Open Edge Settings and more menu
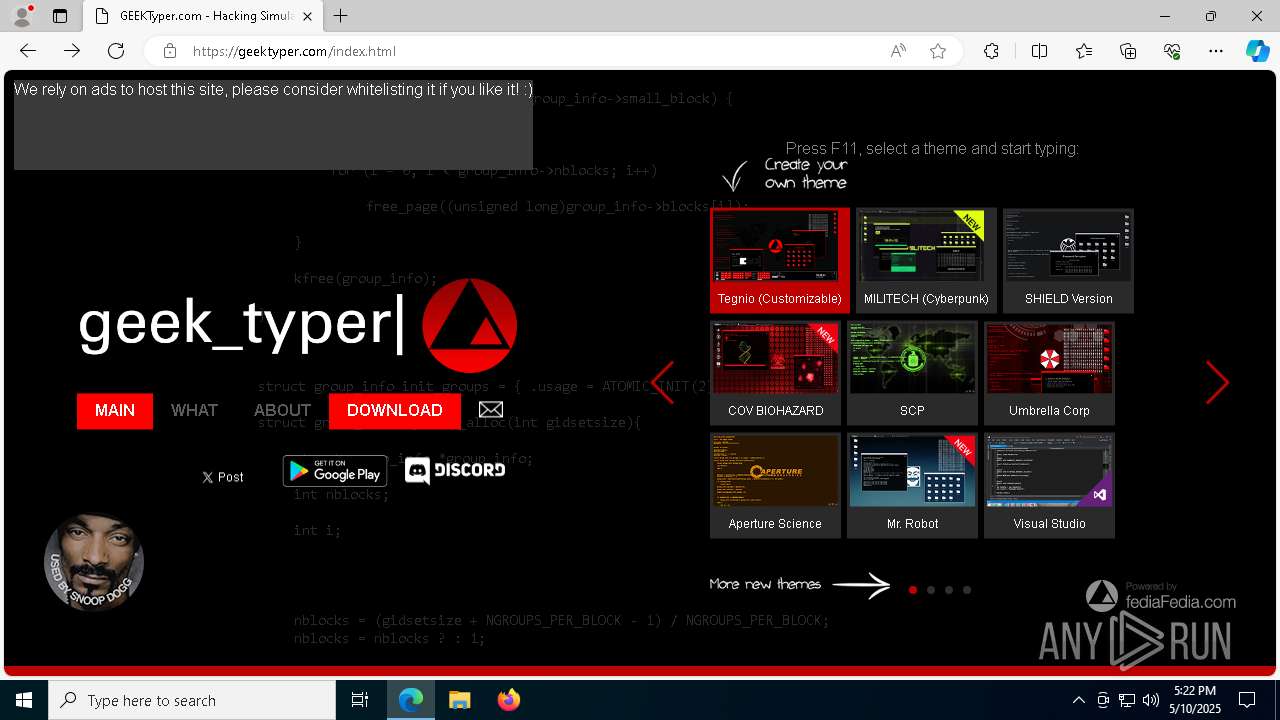The height and width of the screenshot is (720, 1280). coord(1216,51)
